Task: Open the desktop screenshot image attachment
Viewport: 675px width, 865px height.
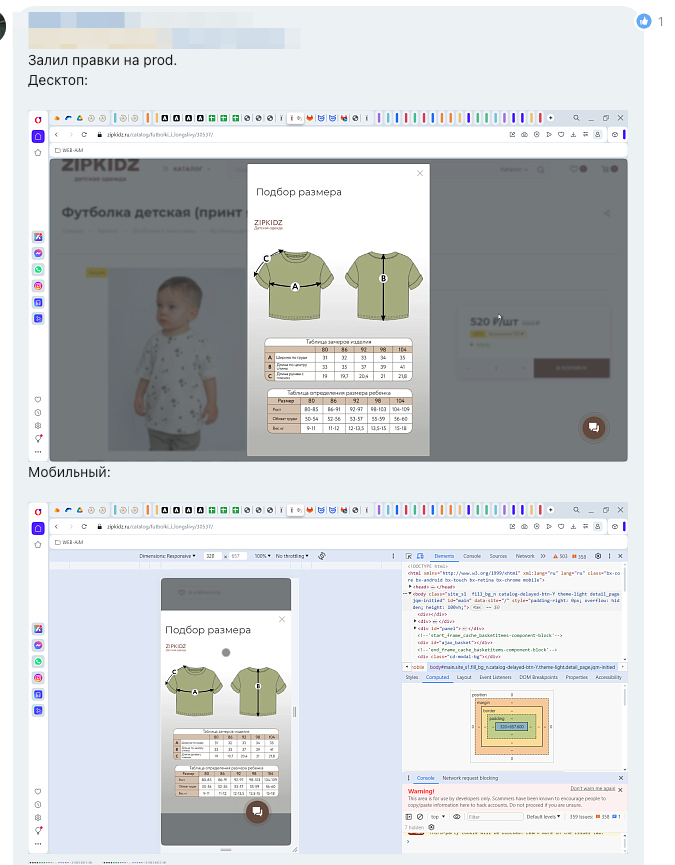Action: pos(328,286)
